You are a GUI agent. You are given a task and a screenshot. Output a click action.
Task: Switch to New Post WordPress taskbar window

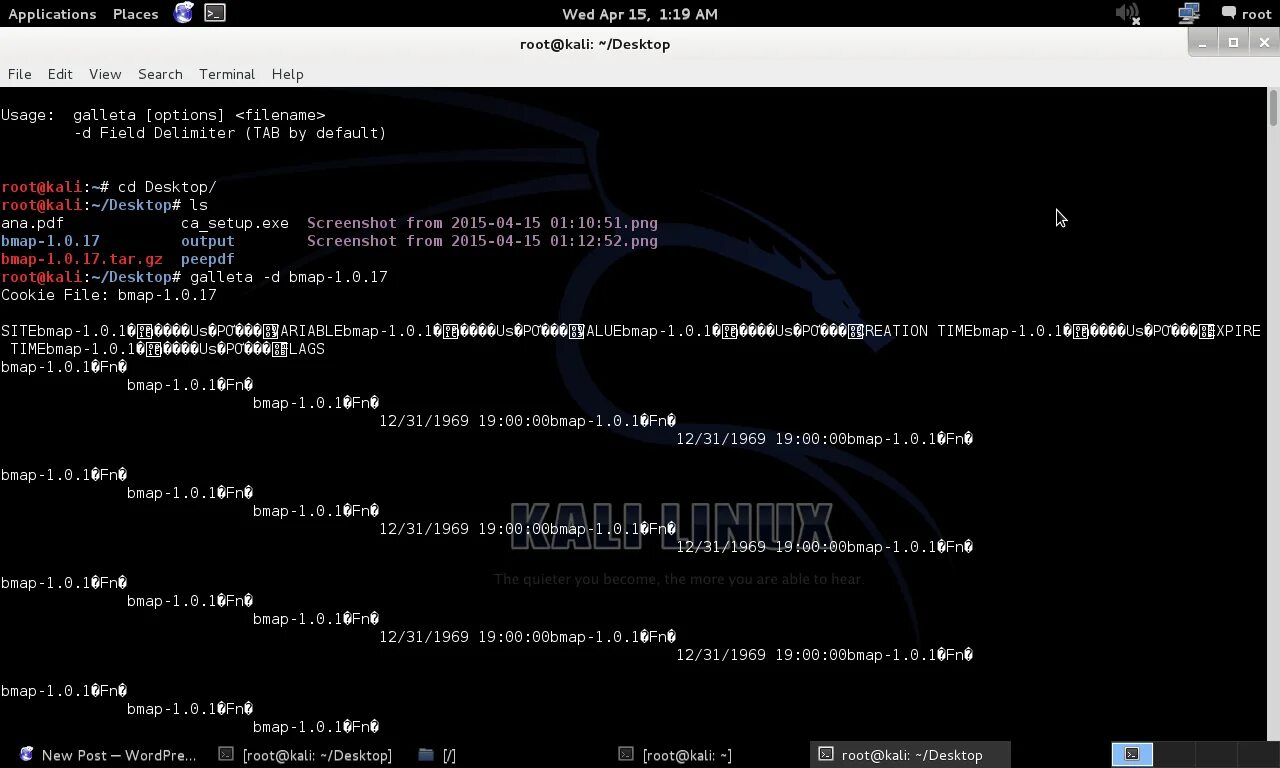108,755
